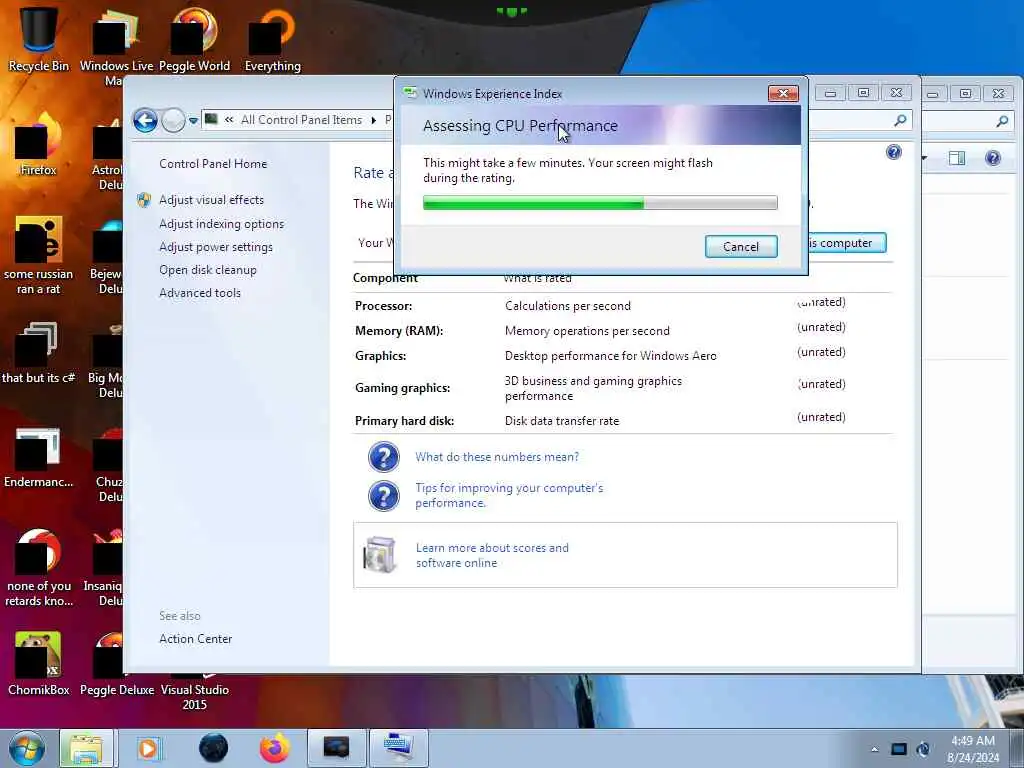The height and width of the screenshot is (768, 1024).
Task: Close the Windows Experience Index dialog
Action: [783, 93]
